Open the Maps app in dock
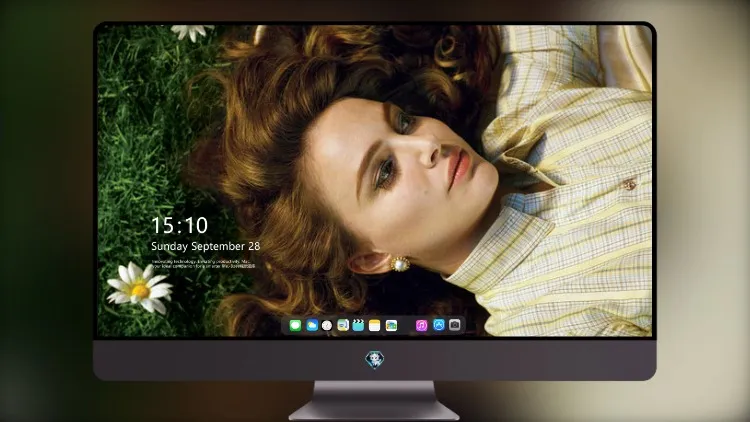750x422 pixels. (x=343, y=325)
